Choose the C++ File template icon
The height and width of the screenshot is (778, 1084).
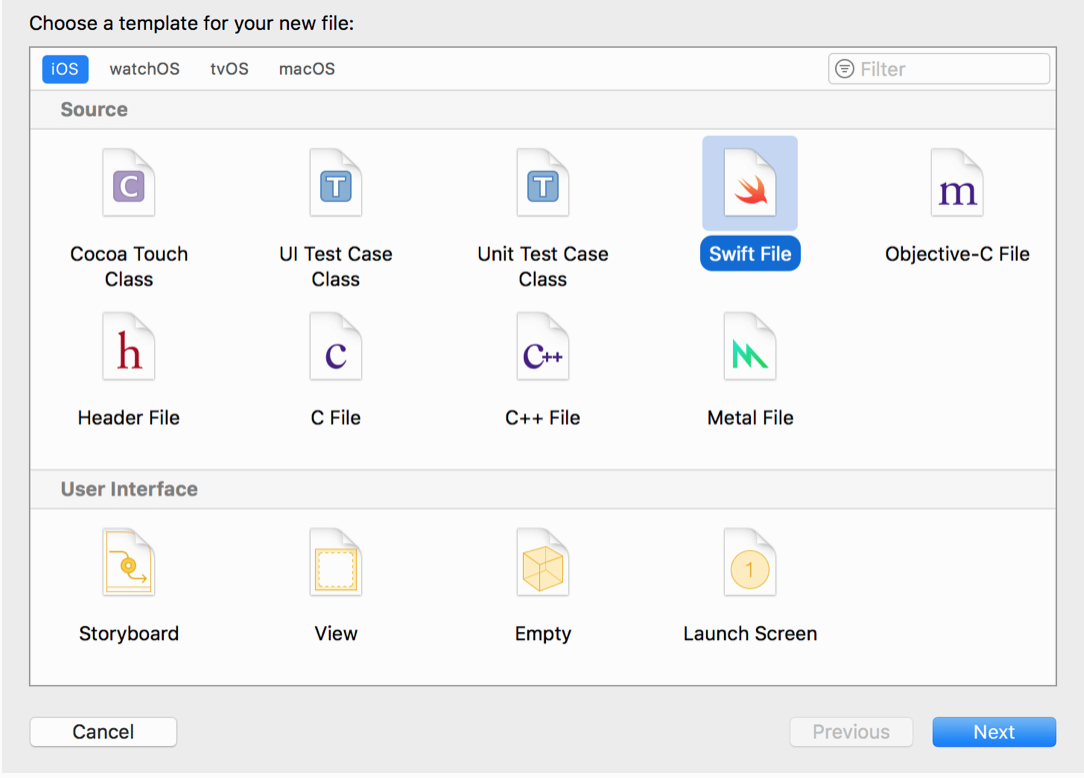coord(543,349)
